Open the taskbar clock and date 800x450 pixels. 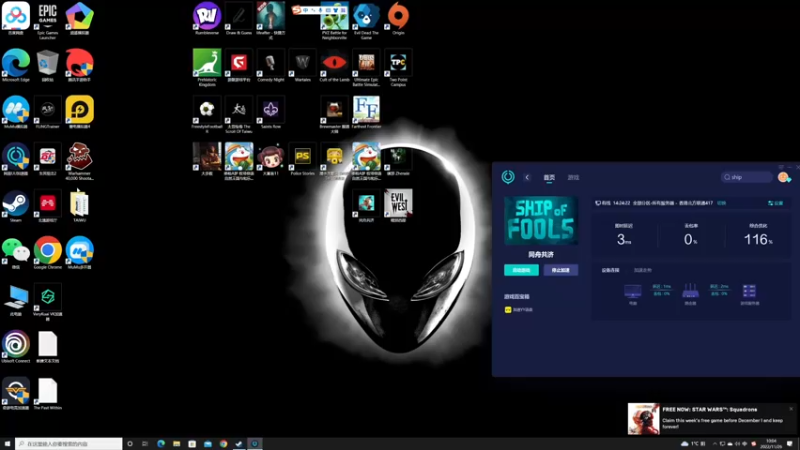tap(771, 444)
